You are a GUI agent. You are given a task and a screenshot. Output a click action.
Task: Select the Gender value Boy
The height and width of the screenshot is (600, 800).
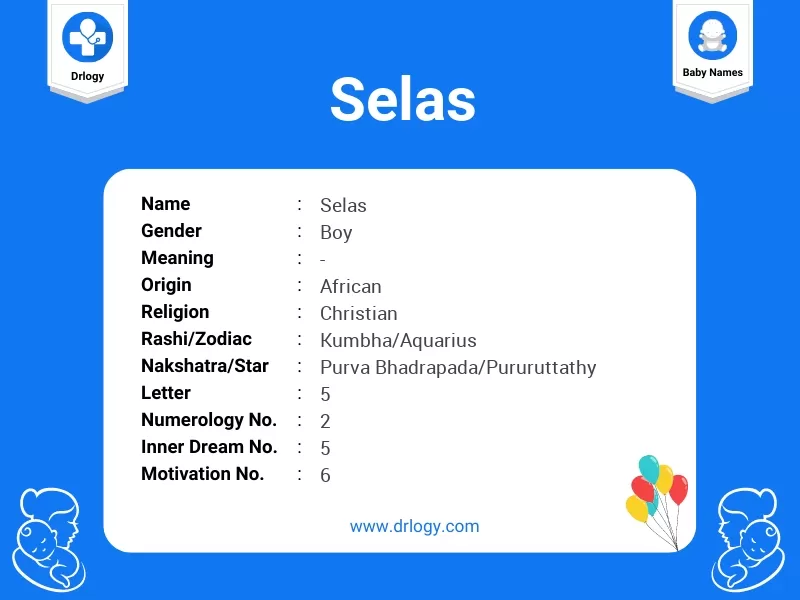click(336, 232)
